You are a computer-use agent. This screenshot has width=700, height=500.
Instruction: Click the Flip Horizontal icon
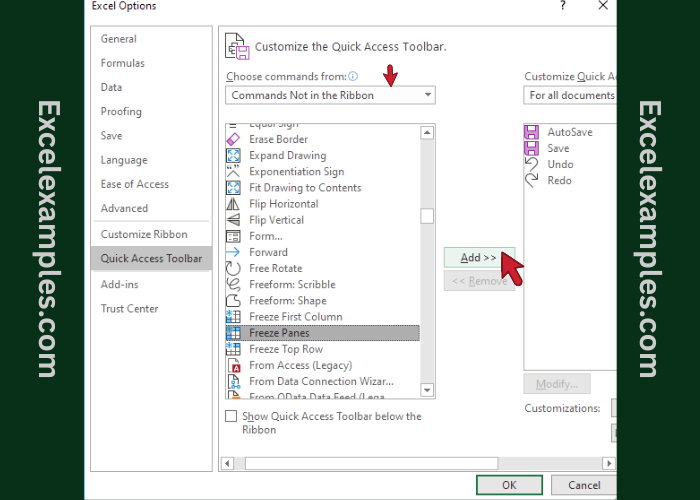click(x=233, y=204)
